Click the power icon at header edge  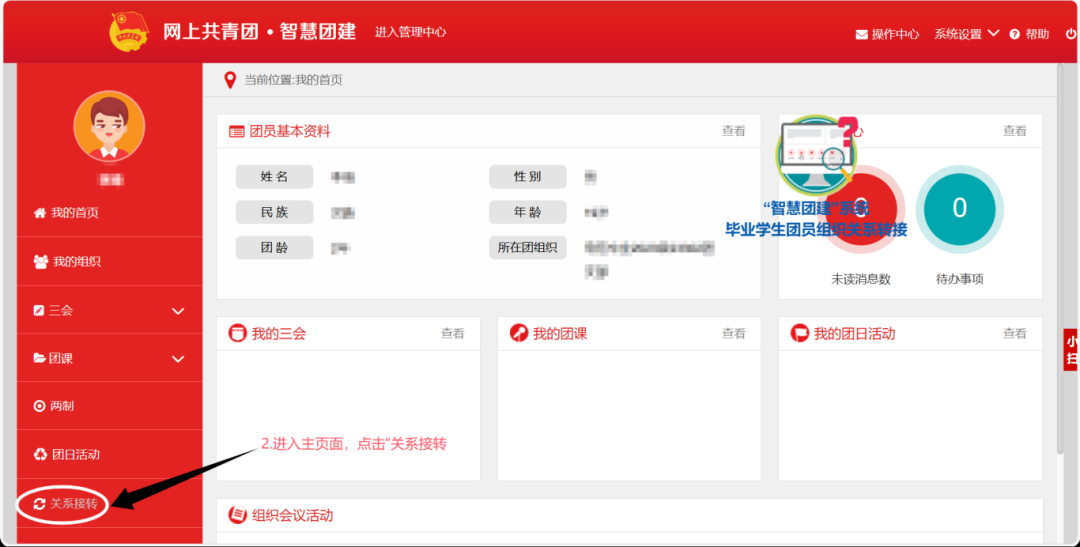point(1071,34)
